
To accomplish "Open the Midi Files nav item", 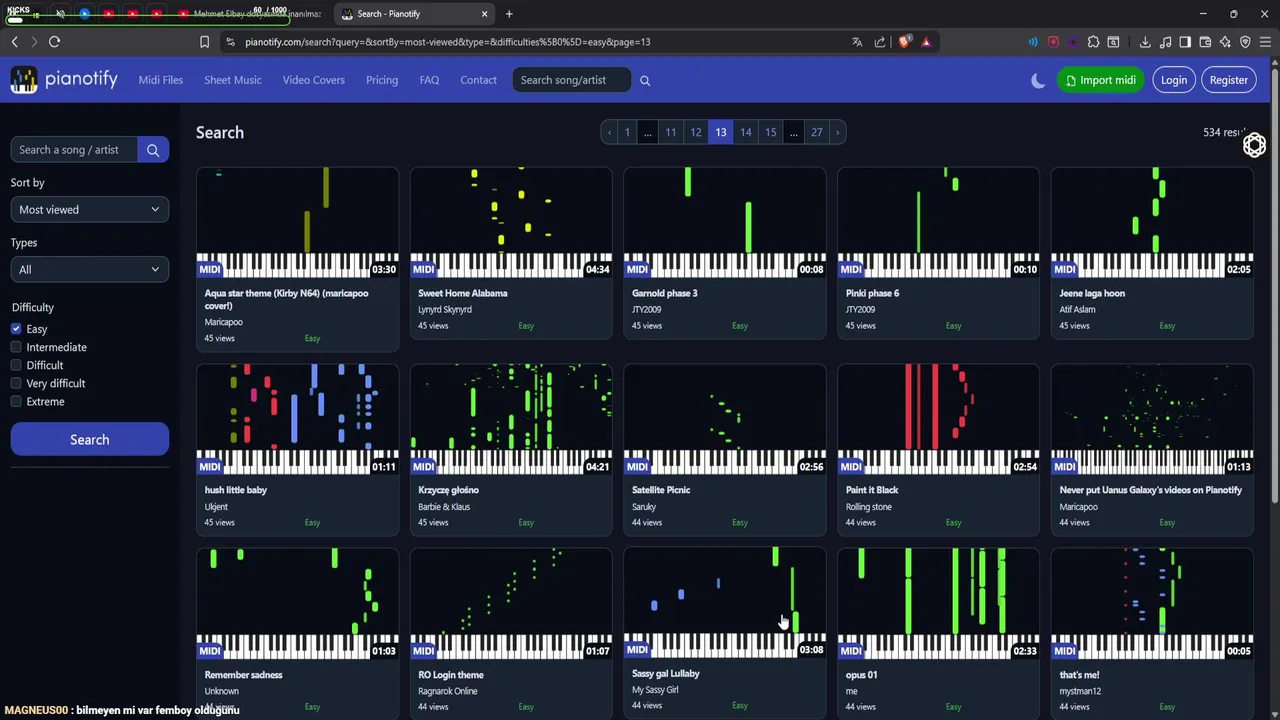I will pyautogui.click(x=161, y=80).
